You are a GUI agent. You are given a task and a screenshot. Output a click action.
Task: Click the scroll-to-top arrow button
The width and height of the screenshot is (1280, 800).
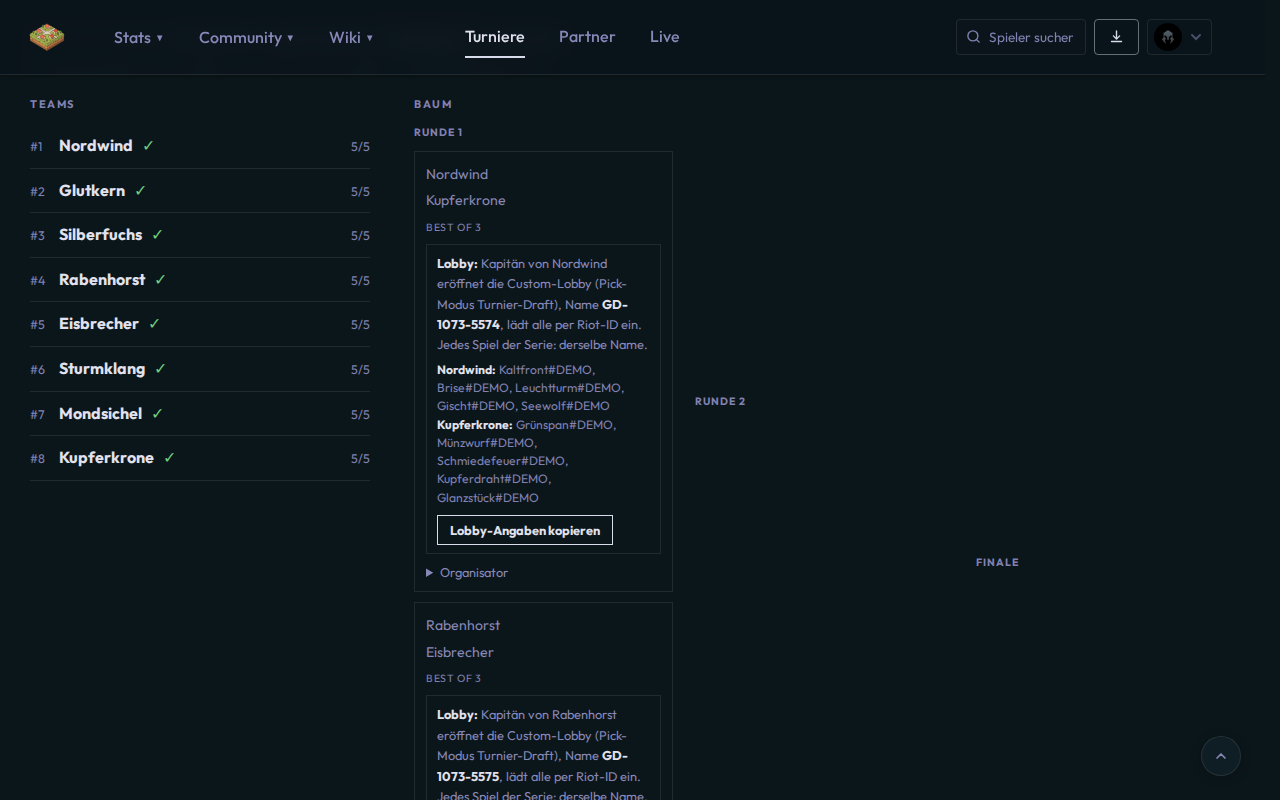1220,756
